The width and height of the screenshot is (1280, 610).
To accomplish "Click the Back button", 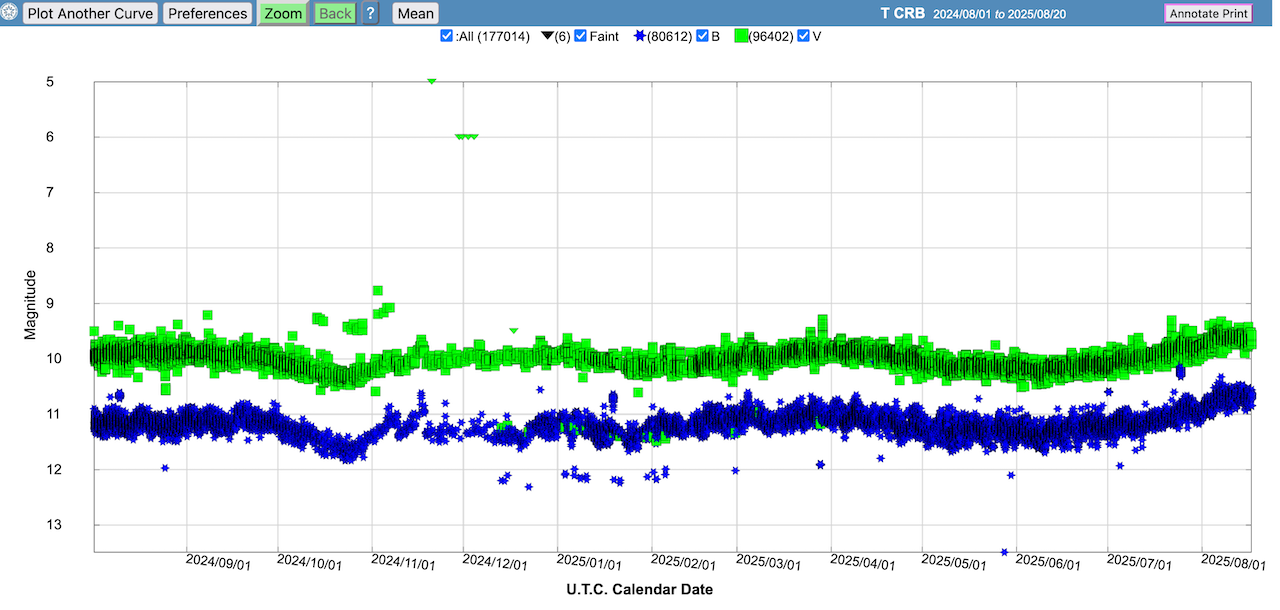I will tap(335, 13).
